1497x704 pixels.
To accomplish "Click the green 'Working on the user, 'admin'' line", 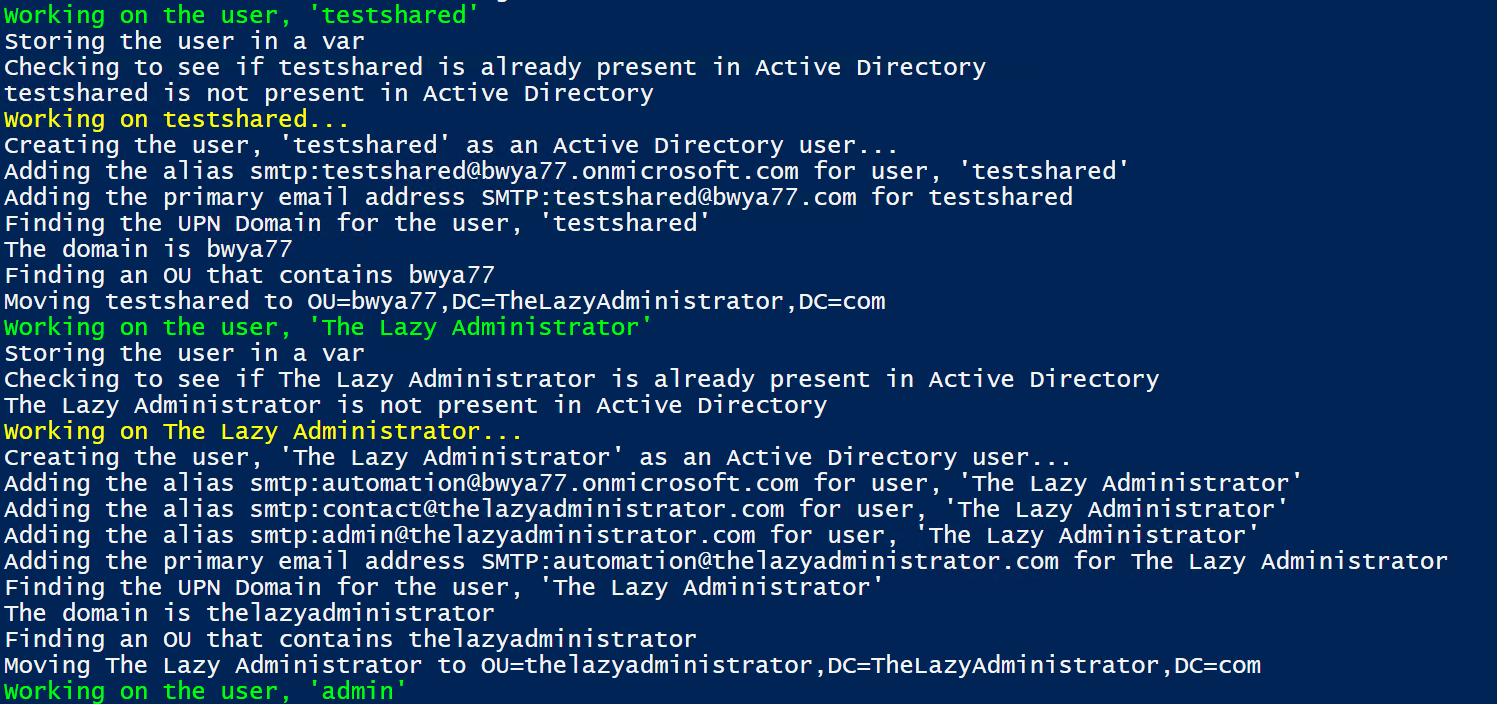I will tap(206, 691).
